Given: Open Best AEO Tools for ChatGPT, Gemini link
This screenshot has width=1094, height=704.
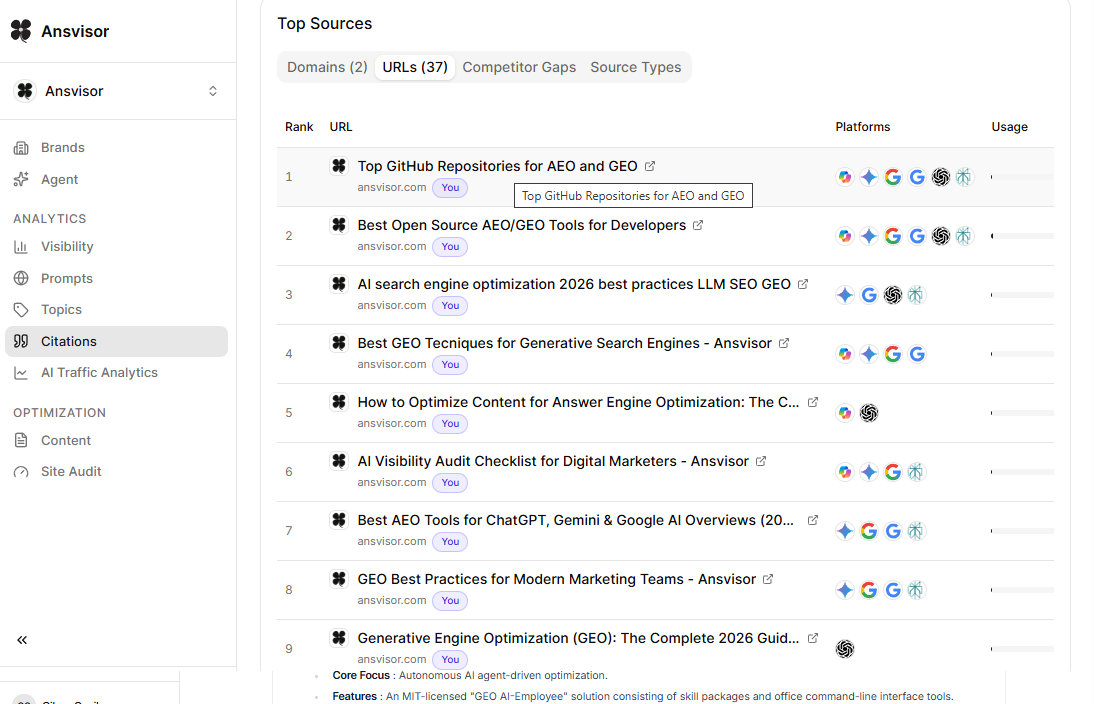Looking at the screenshot, I should (576, 520).
